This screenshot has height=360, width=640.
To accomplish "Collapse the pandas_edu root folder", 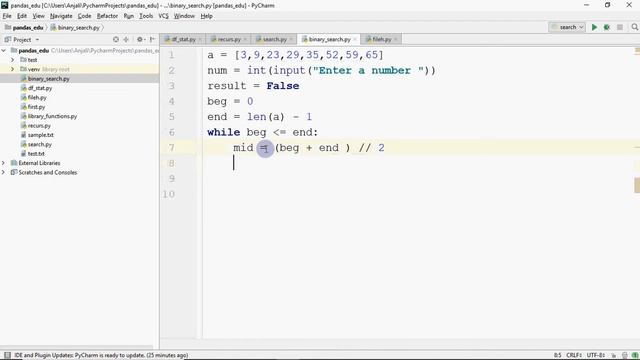I will click(4, 51).
